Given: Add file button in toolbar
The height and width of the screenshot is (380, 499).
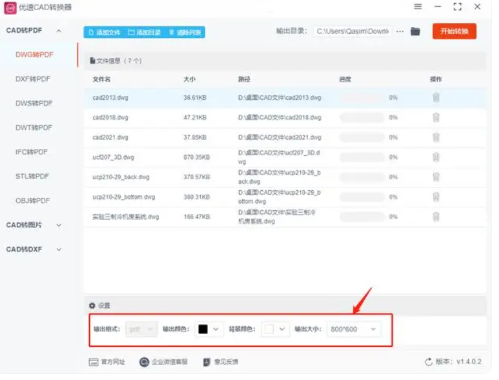Looking at the screenshot, I should (105, 32).
